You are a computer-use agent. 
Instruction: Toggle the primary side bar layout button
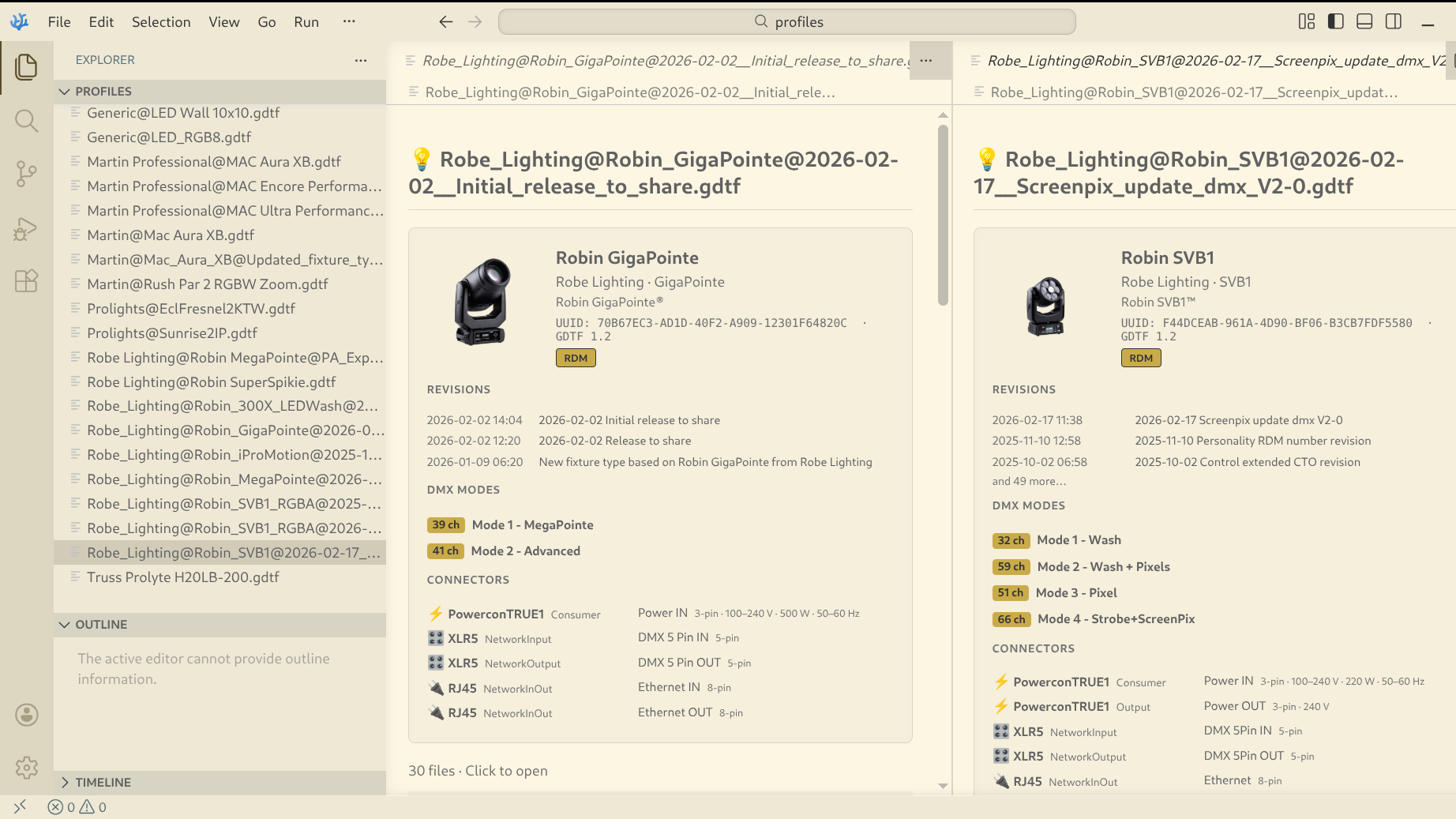click(1335, 21)
